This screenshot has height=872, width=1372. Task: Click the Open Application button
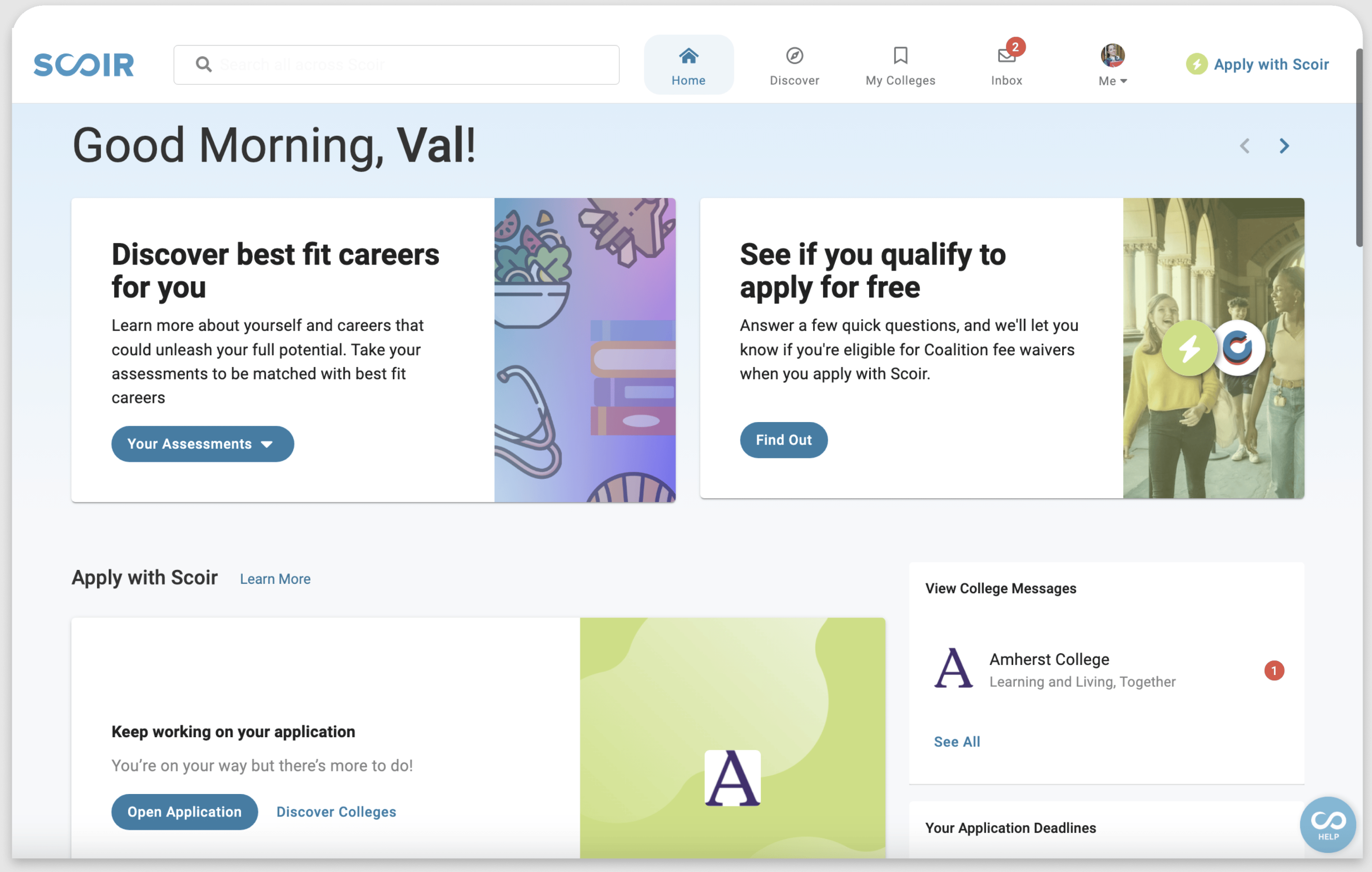(x=184, y=812)
